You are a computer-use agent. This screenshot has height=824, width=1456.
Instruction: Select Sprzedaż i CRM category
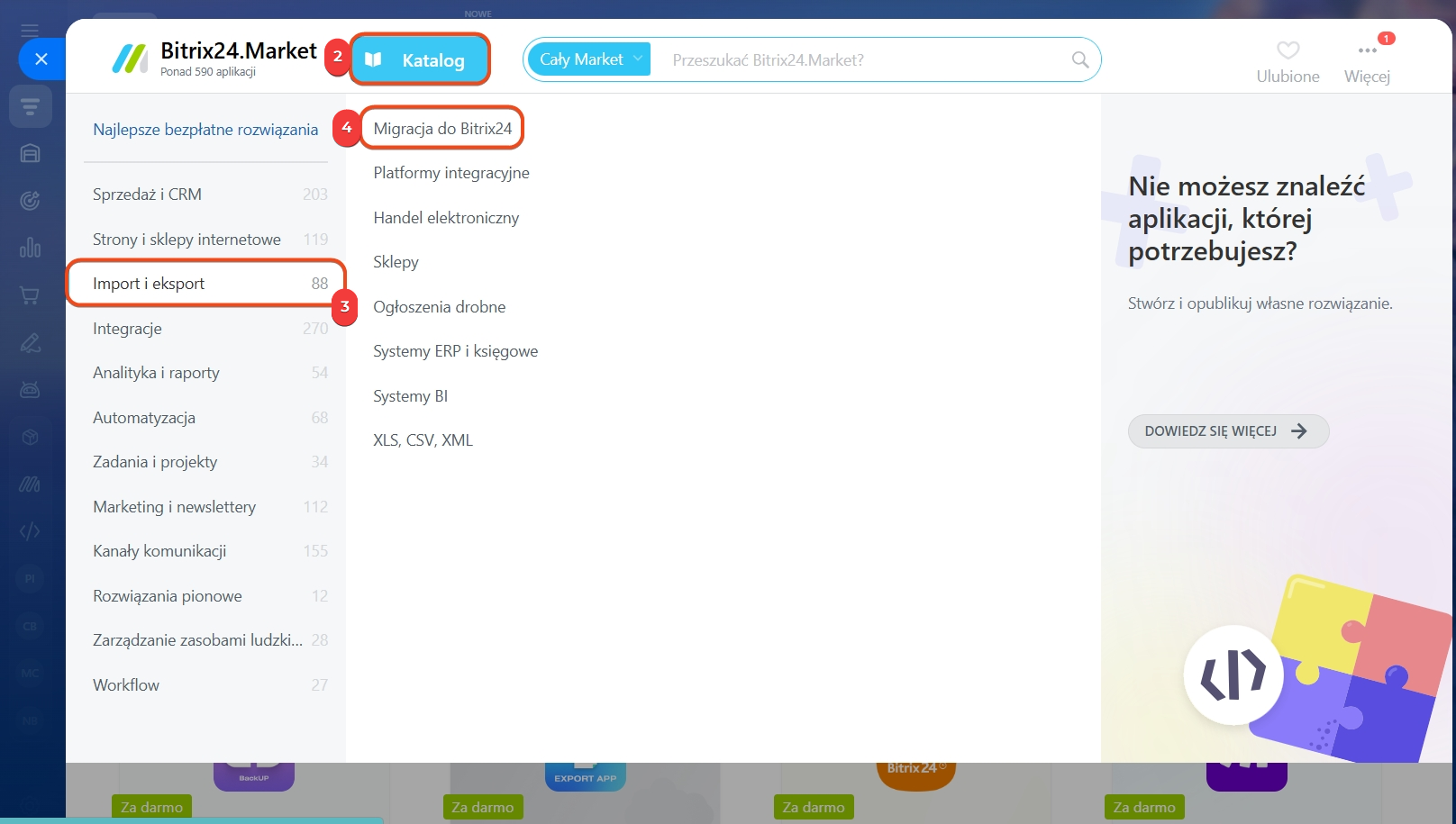pyautogui.click(x=210, y=195)
